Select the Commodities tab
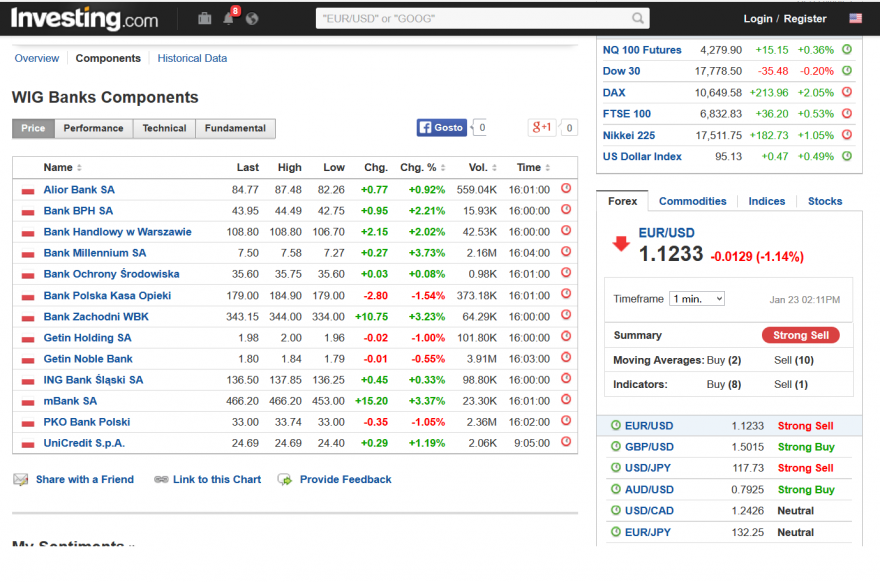 (x=692, y=201)
